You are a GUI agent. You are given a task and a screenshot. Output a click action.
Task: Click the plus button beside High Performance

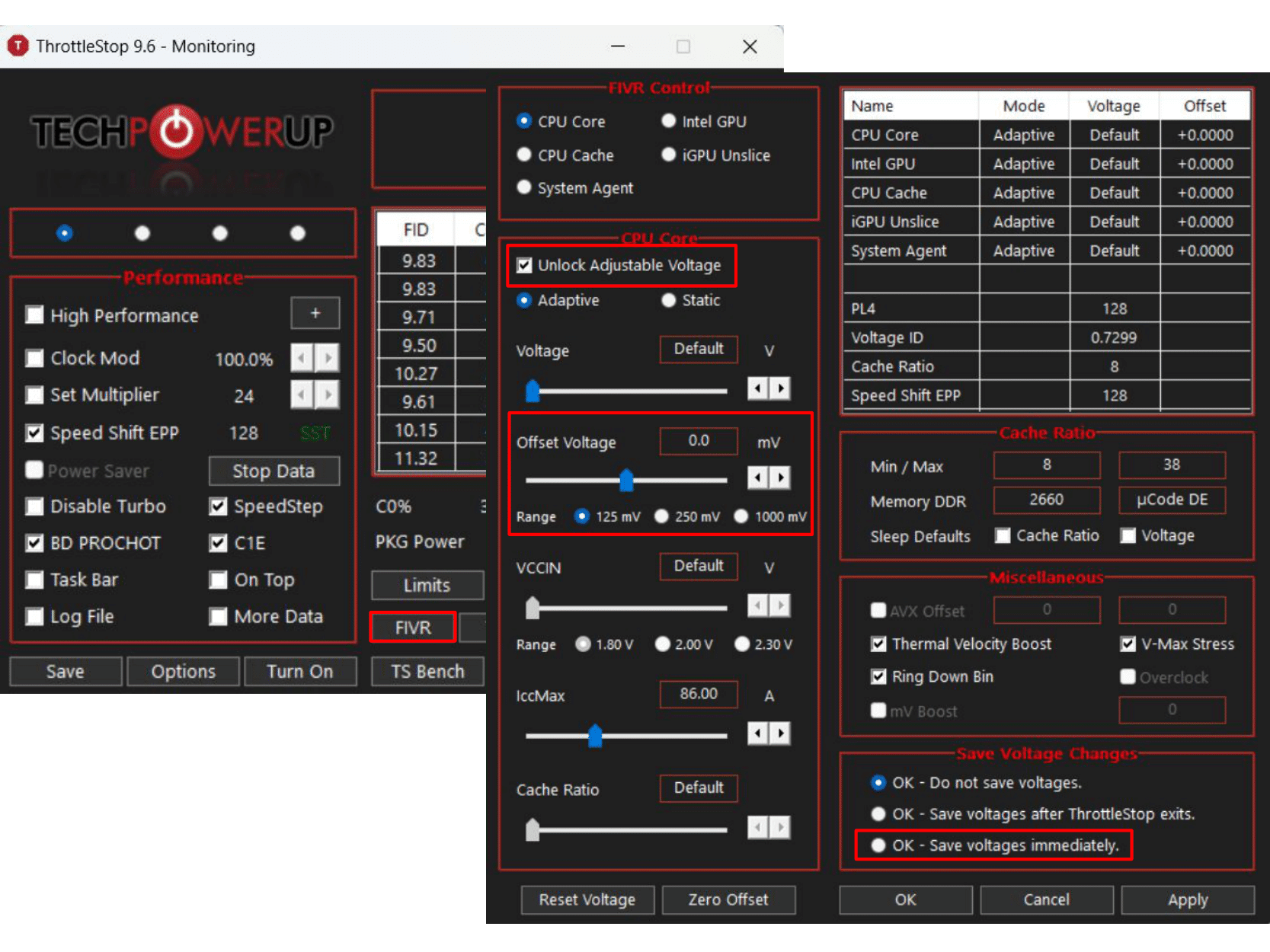click(315, 313)
